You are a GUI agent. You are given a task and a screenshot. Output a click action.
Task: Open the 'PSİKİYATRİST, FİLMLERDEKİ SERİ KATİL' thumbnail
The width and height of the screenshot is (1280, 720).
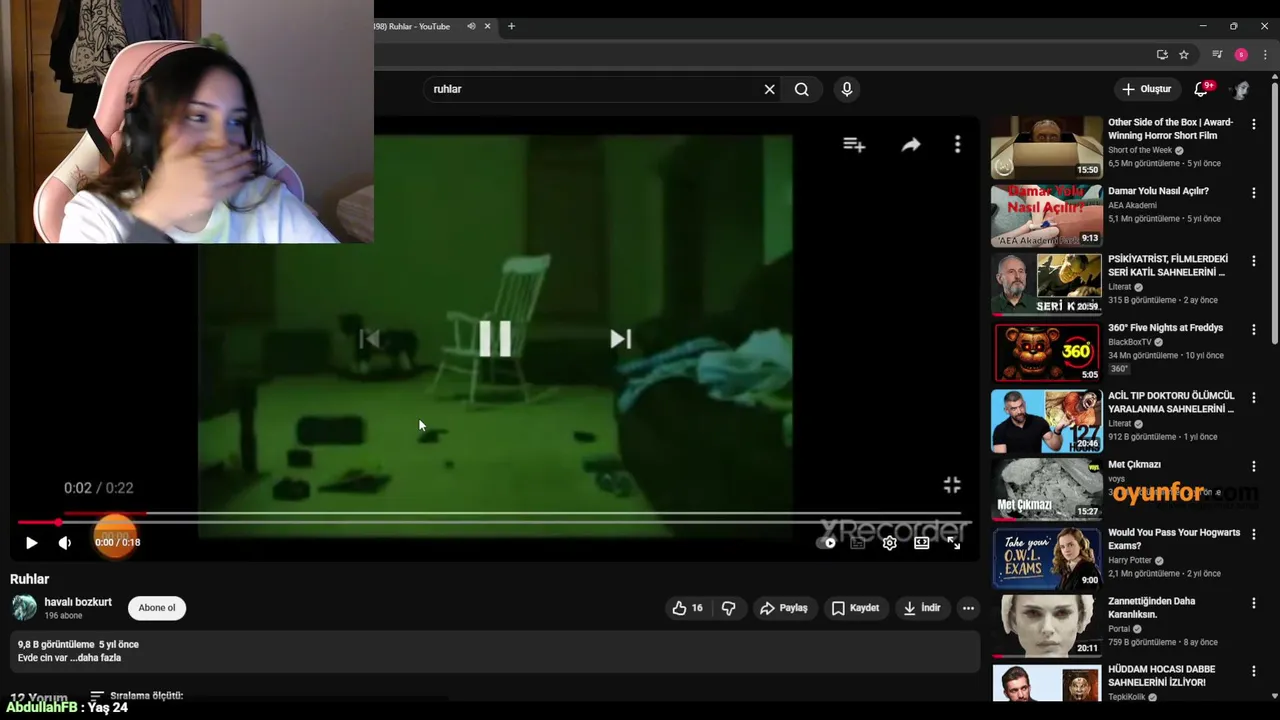click(1047, 284)
